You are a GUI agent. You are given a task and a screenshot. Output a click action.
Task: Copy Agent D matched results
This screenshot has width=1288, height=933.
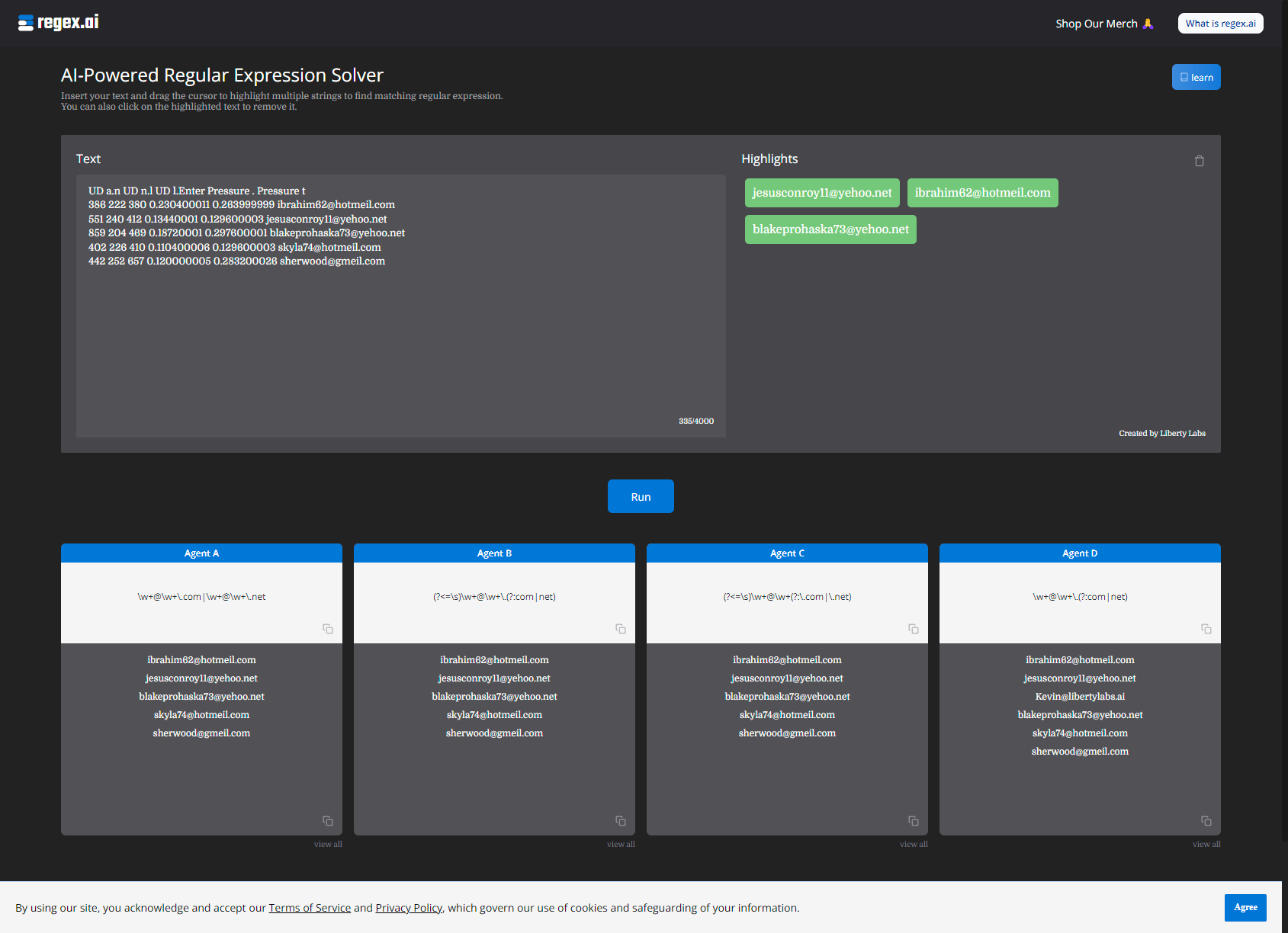point(1206,821)
